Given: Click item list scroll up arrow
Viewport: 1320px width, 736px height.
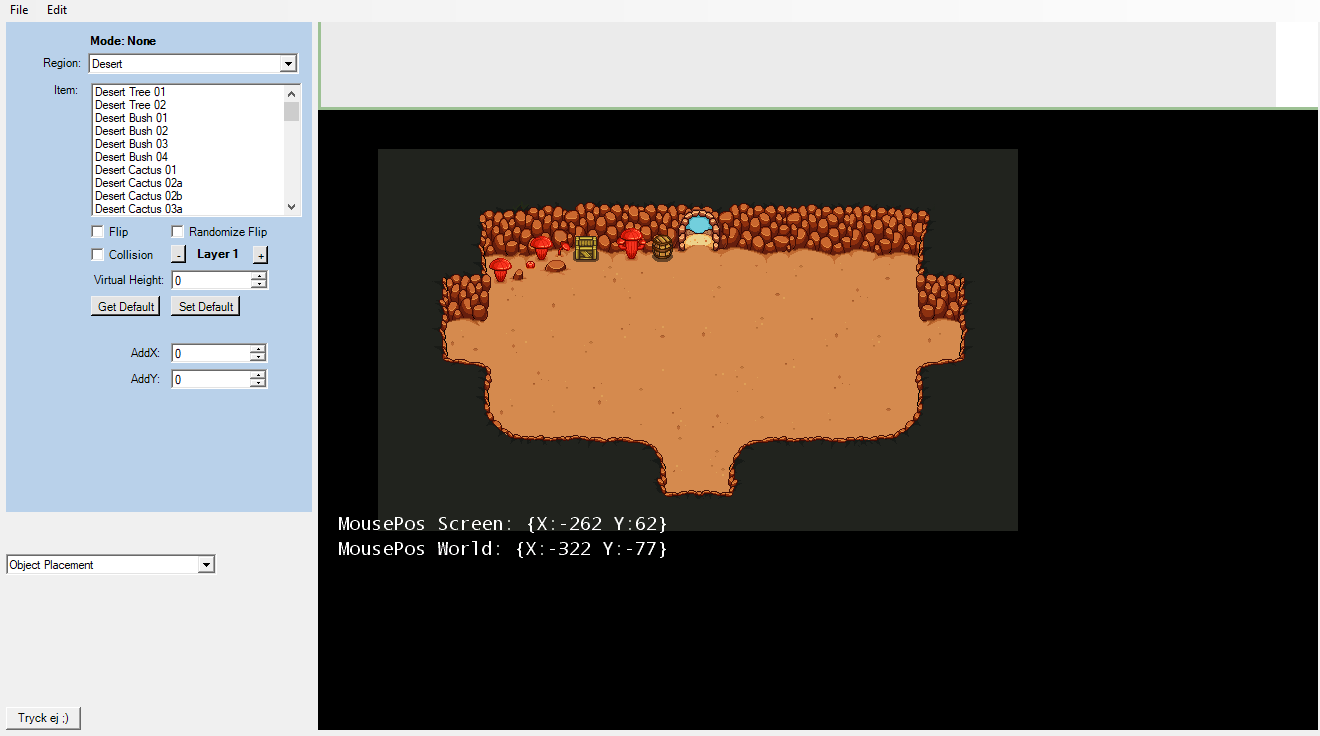Looking at the screenshot, I should (x=292, y=93).
